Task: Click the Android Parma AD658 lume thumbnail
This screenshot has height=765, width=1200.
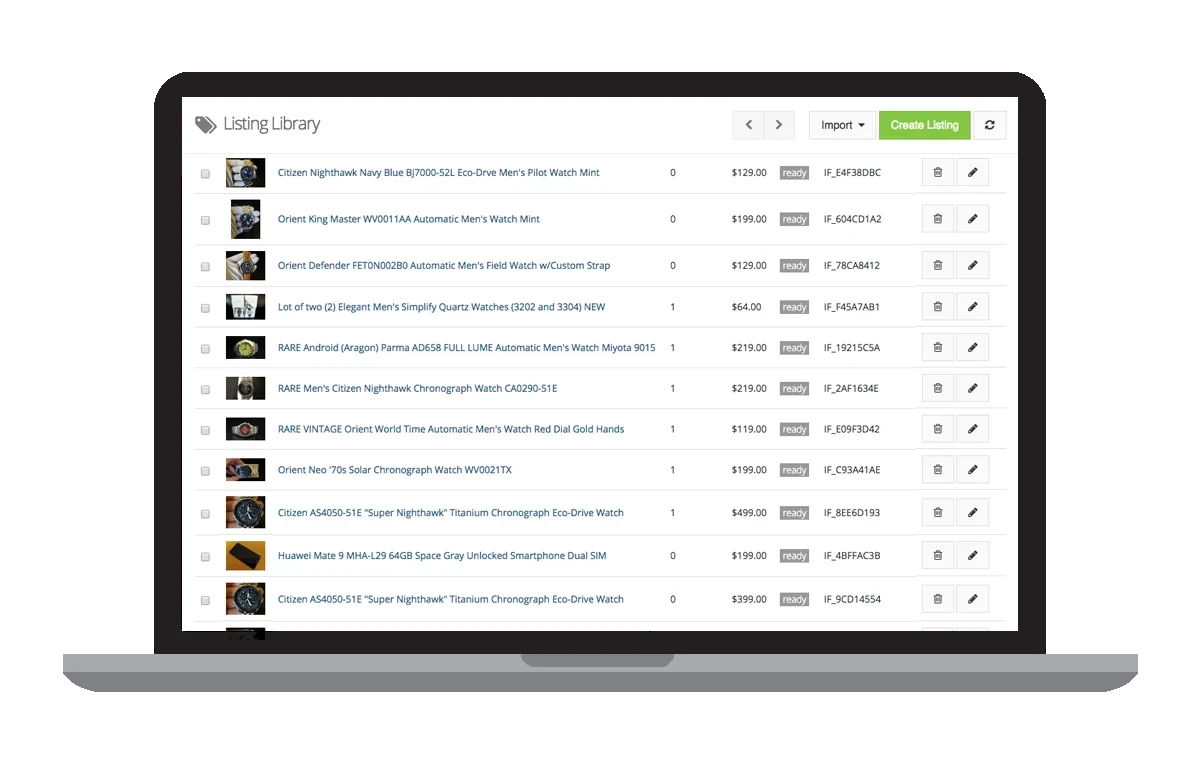Action: [x=245, y=348]
